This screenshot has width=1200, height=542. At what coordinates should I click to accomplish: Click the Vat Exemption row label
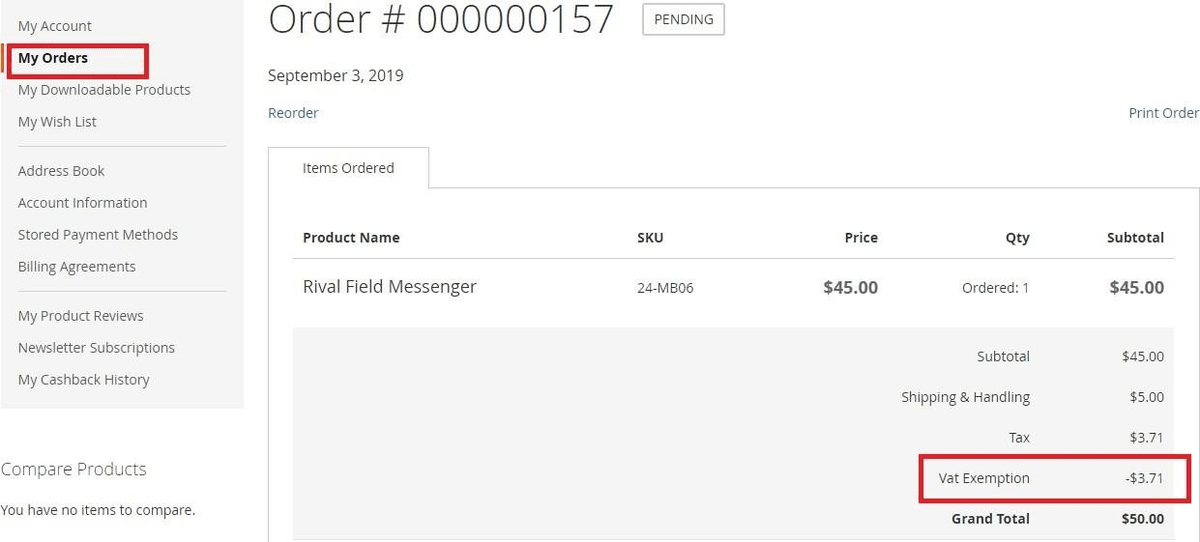click(x=983, y=478)
